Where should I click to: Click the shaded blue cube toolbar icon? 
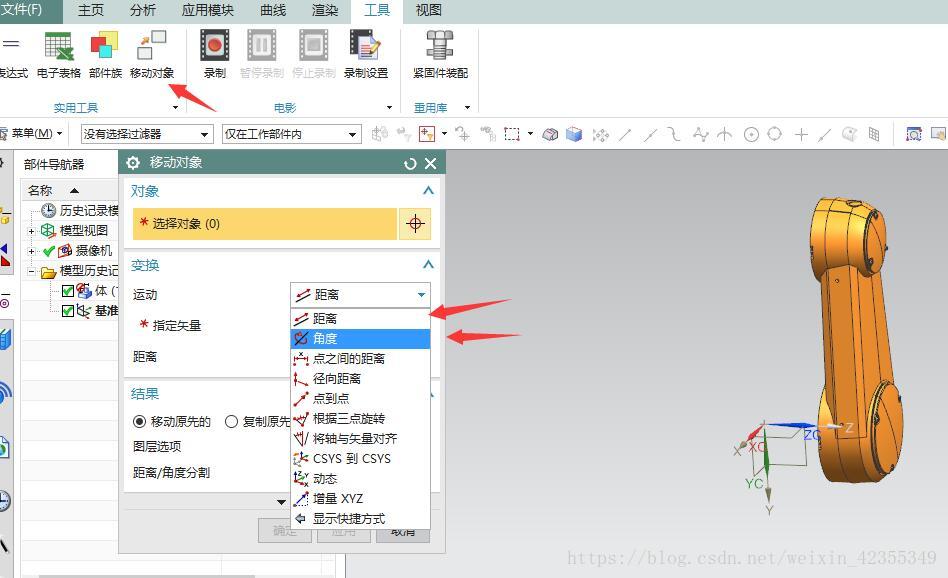coord(574,134)
